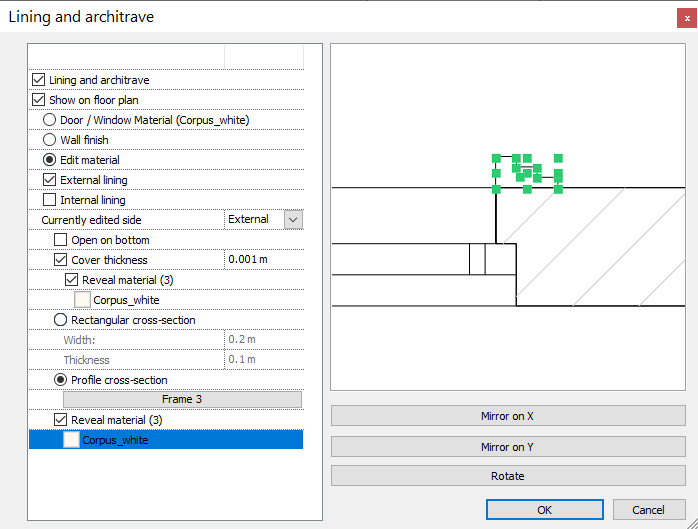Uncheck Show on floor plan
This screenshot has height=529, width=698.
pos(39,100)
